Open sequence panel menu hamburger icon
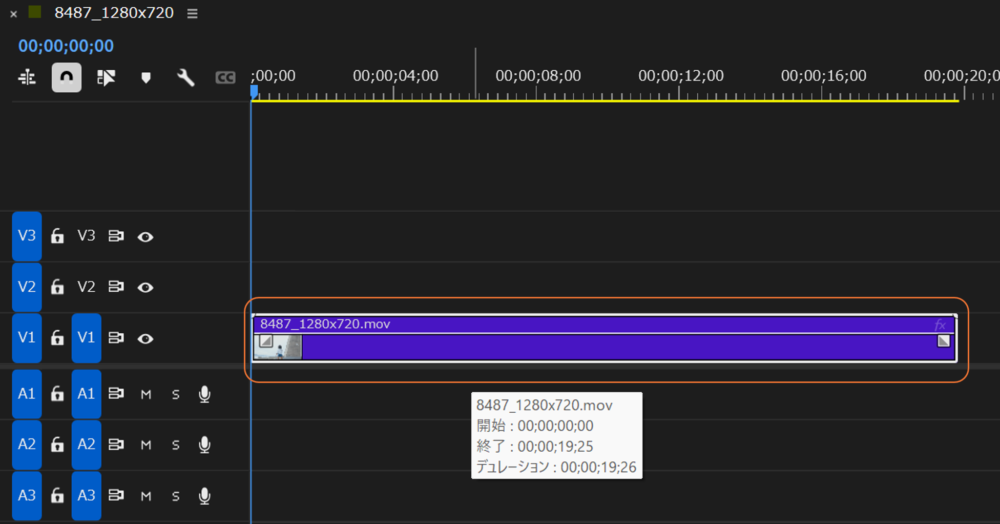 (192, 13)
